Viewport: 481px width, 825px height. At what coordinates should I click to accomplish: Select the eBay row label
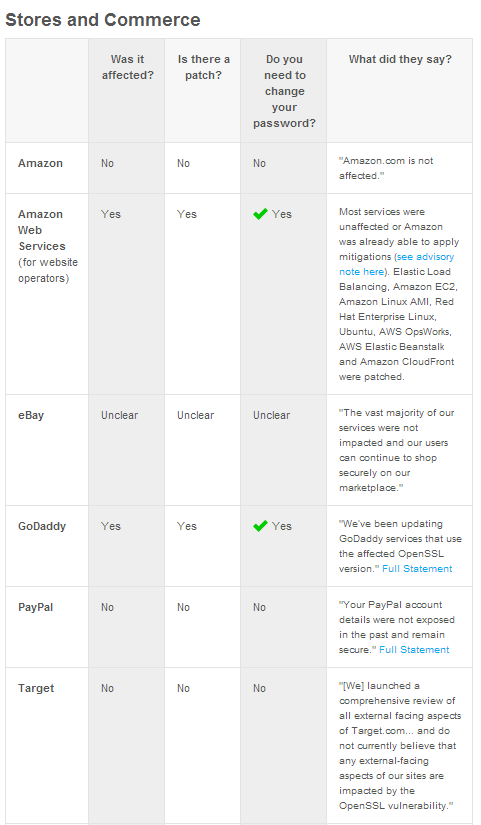[x=31, y=415]
